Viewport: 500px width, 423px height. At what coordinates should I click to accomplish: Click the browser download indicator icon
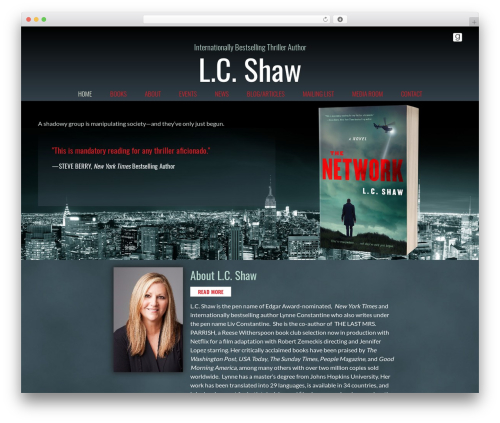point(340,19)
